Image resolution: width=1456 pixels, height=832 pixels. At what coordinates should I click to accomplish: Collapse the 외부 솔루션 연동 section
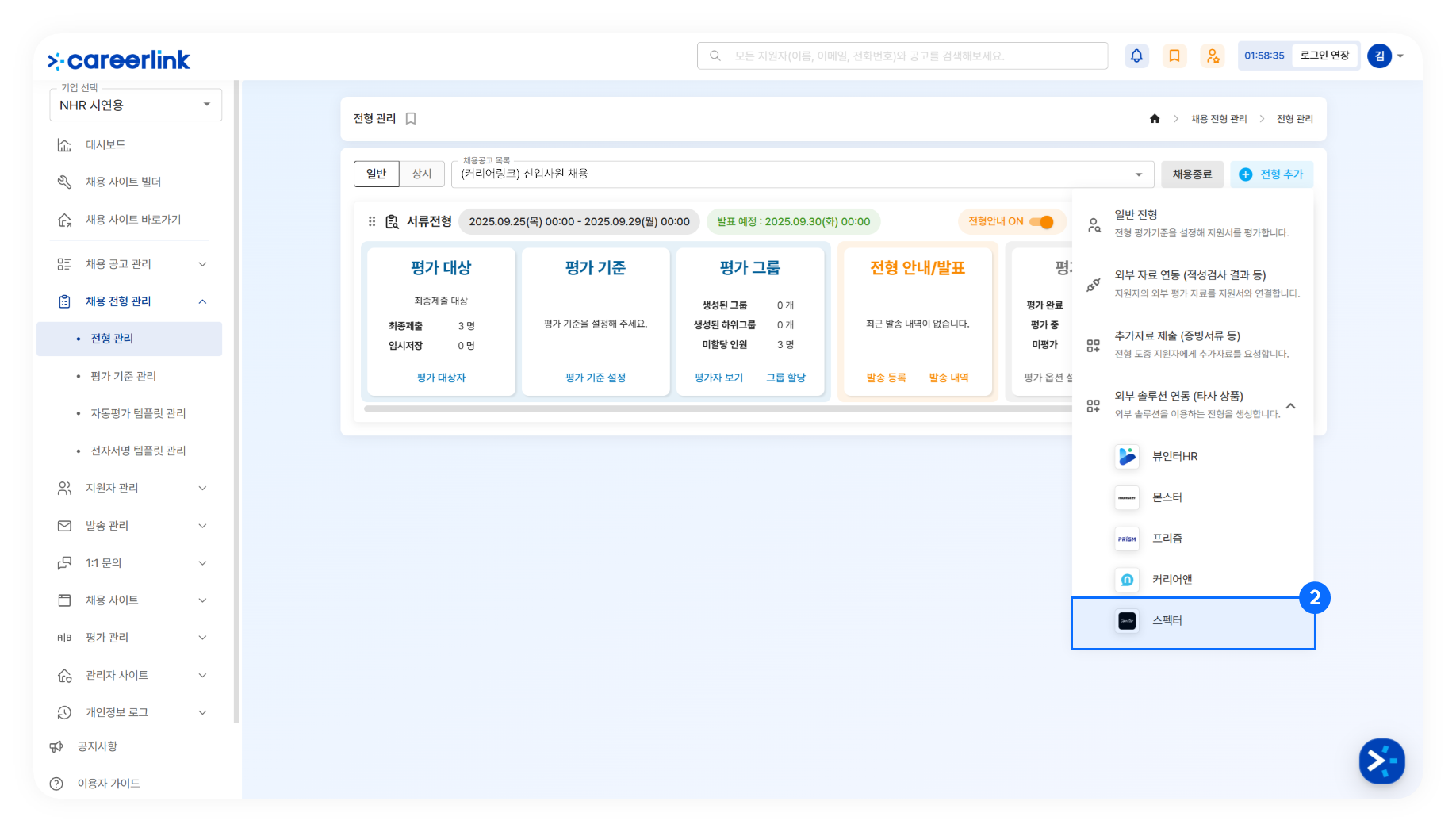[1291, 406]
